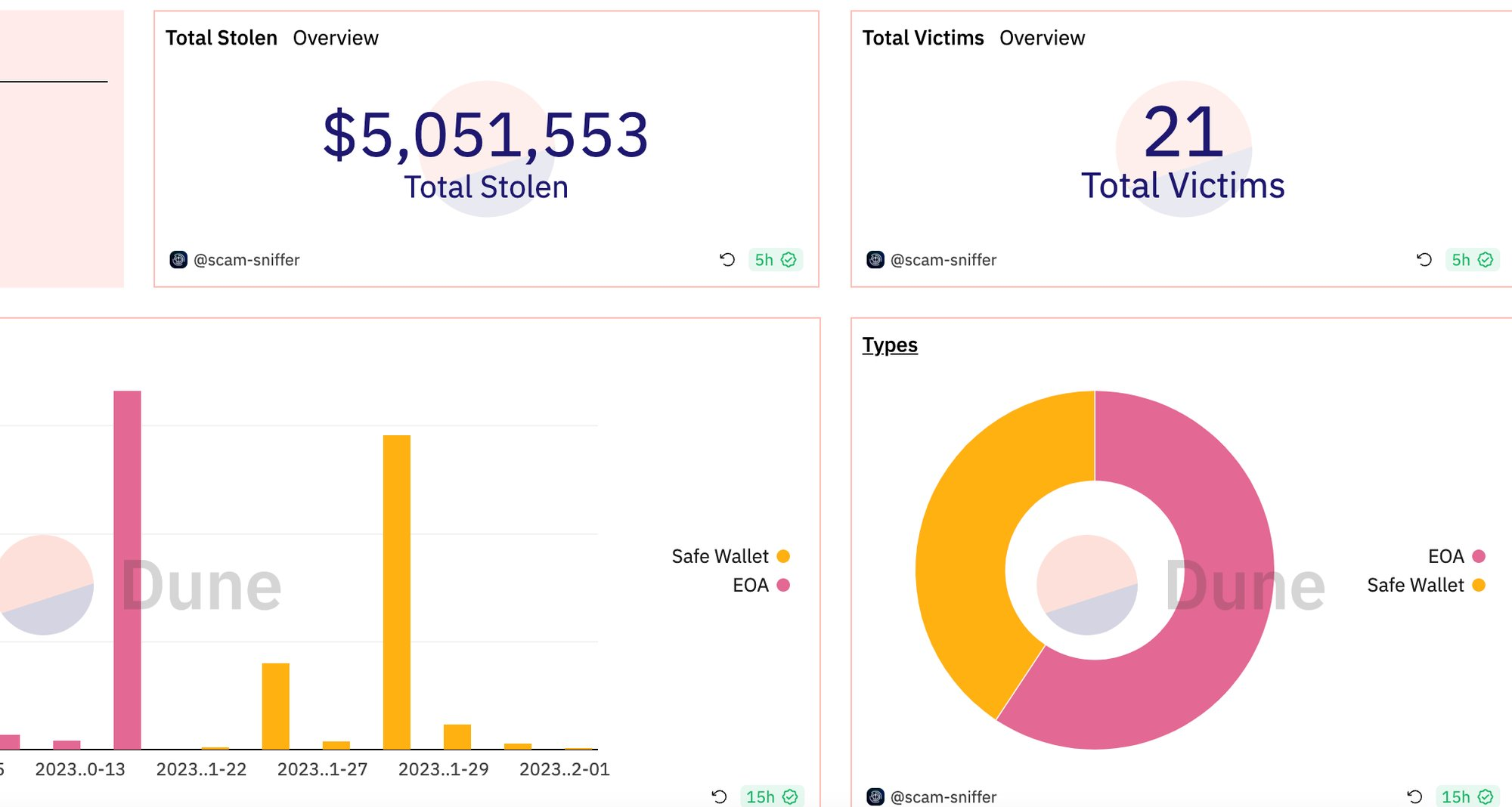This screenshot has width=1512, height=807.
Task: Click refresh icon in Total Victims panel
Action: click(x=1424, y=260)
